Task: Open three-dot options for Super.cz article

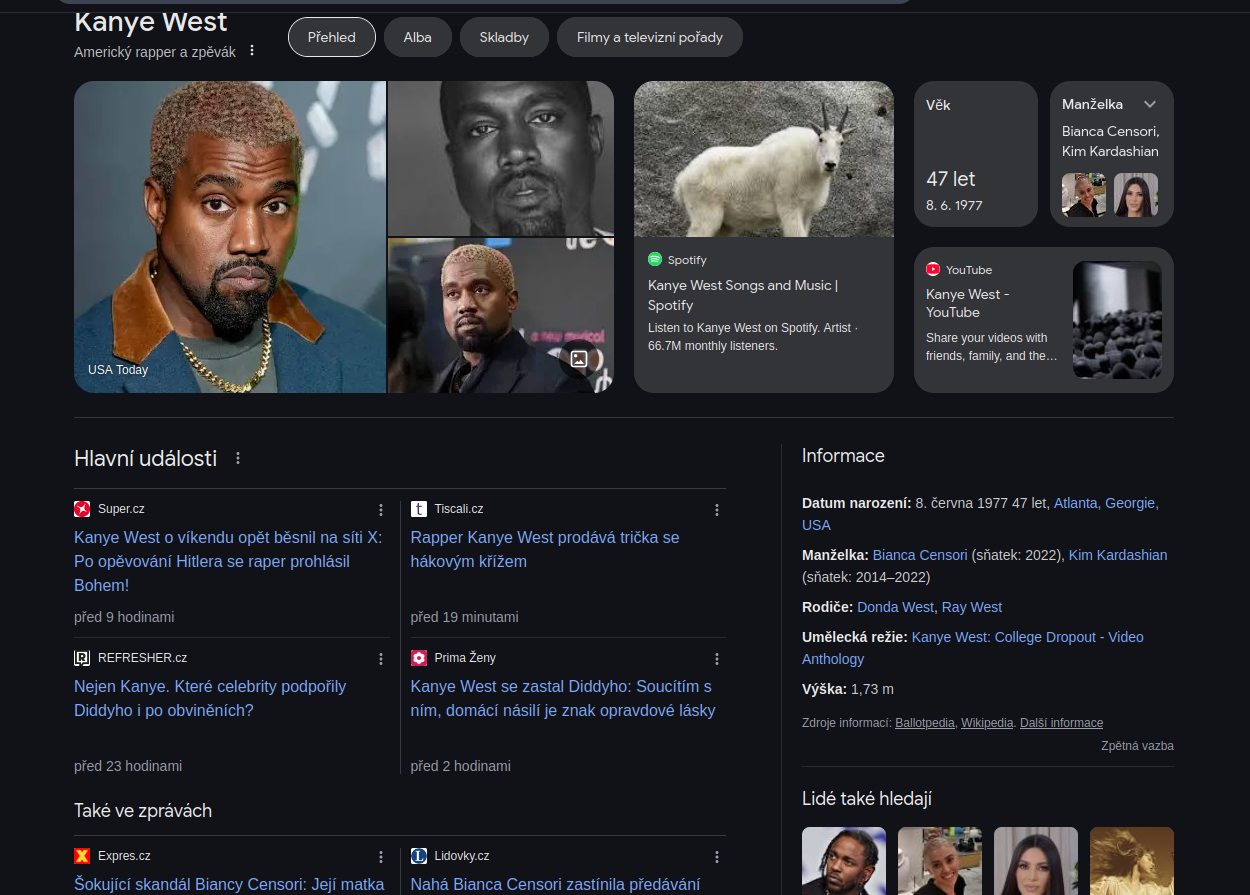Action: pos(380,510)
